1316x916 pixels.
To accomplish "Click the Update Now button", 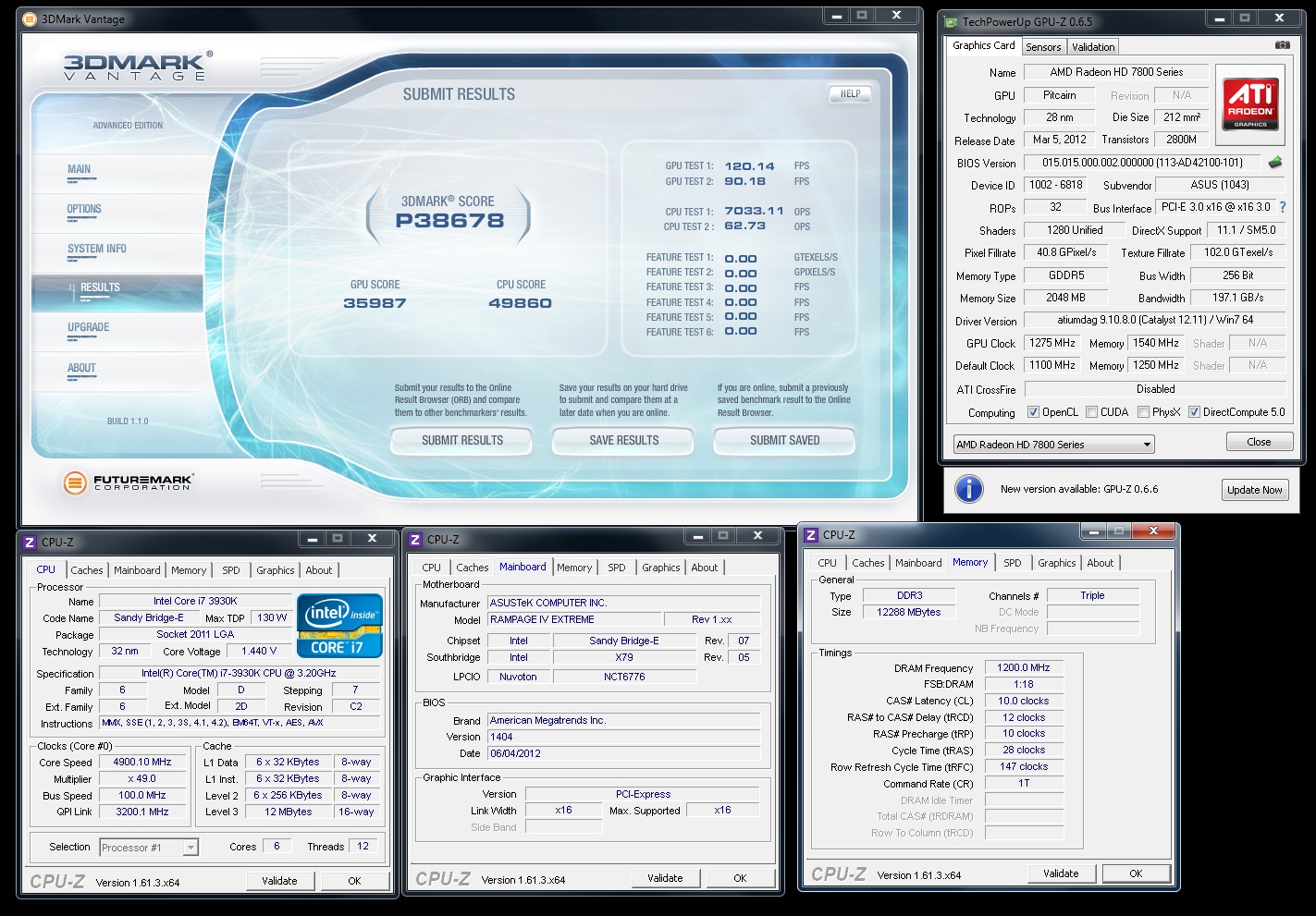I will [x=1254, y=490].
